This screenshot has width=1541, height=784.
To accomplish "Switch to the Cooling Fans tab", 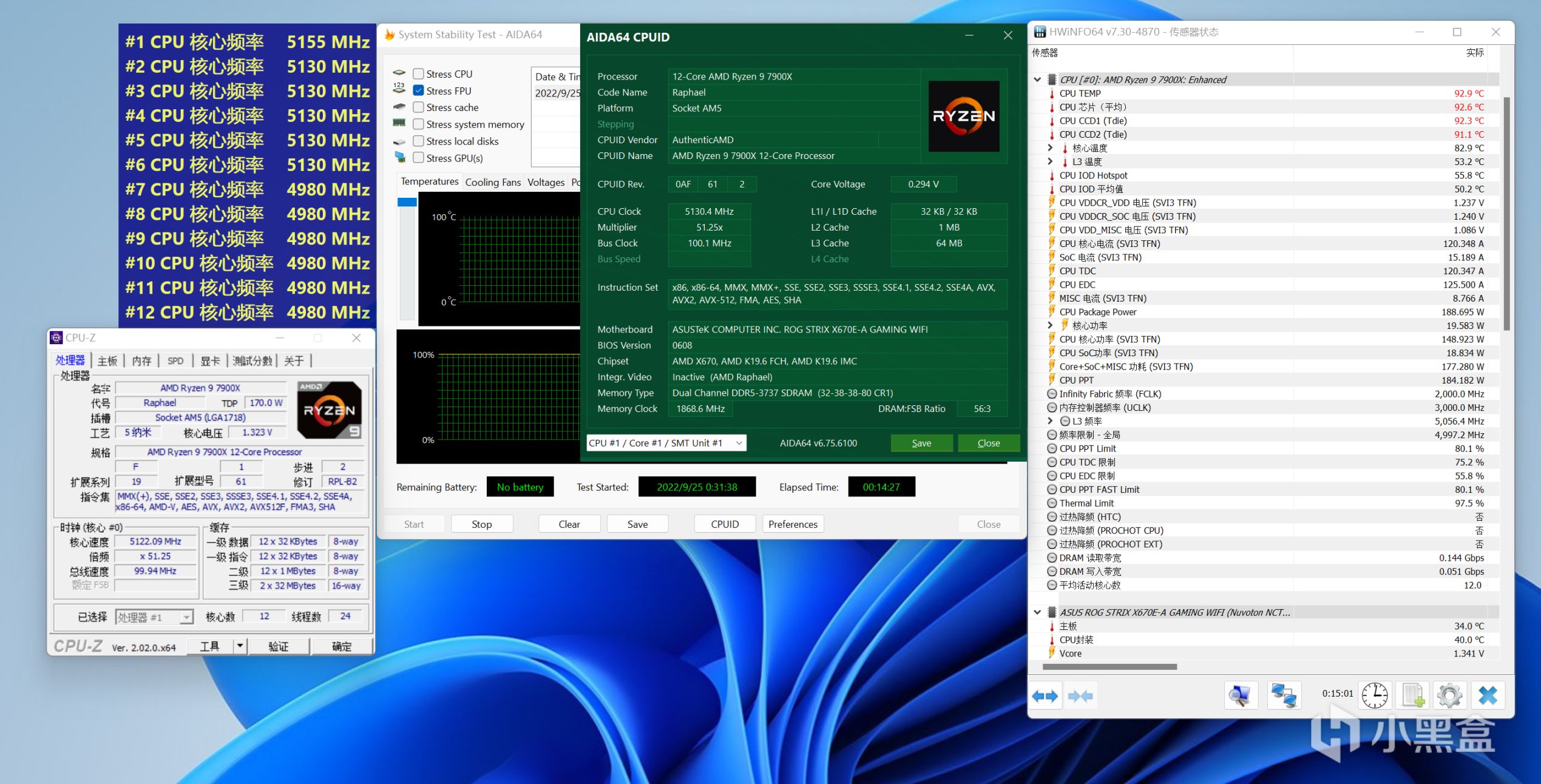I will click(x=493, y=182).
